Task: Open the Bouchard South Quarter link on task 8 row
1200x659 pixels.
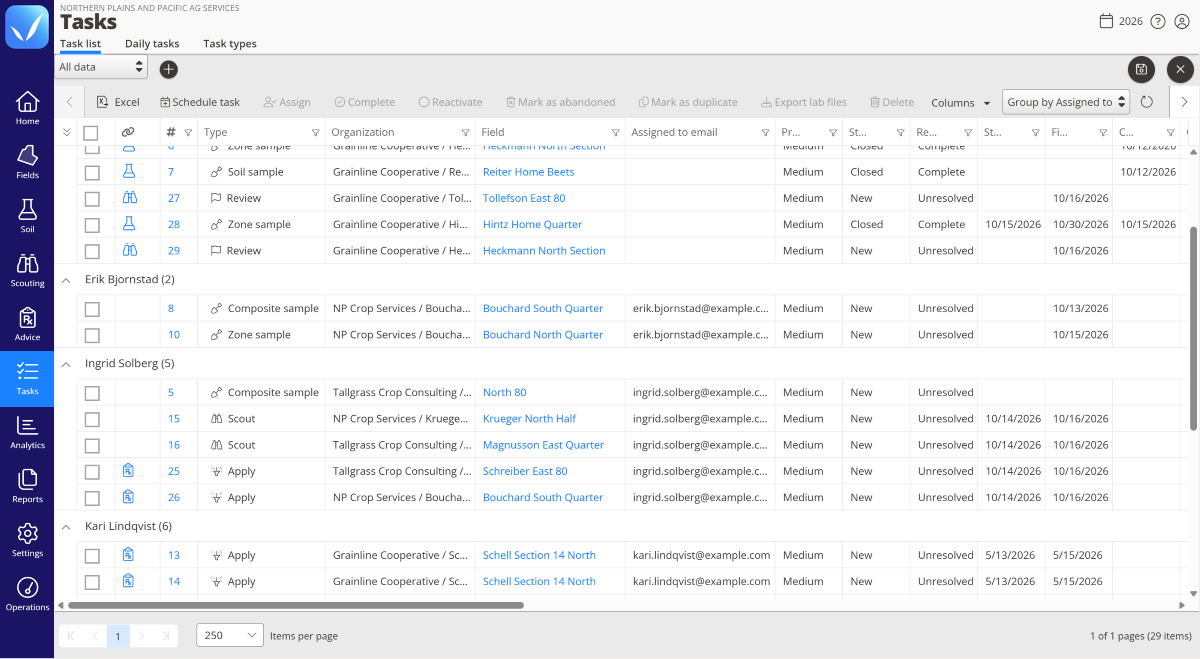Action: click(543, 309)
